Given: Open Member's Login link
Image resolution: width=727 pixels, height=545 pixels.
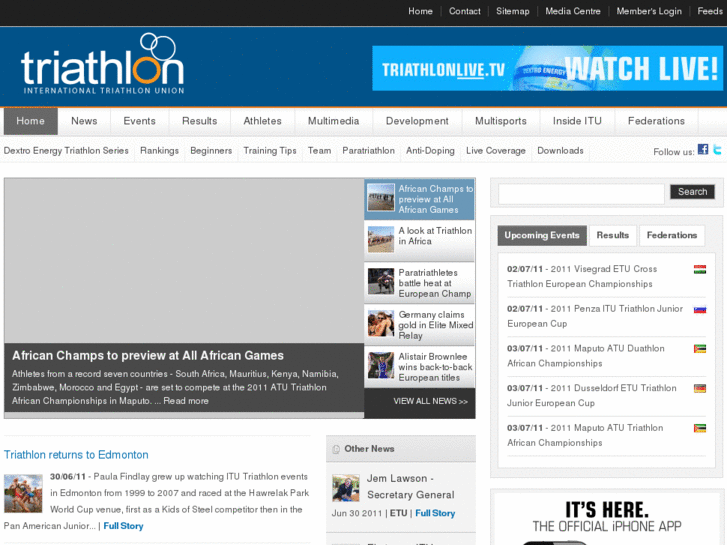Looking at the screenshot, I should (x=649, y=11).
